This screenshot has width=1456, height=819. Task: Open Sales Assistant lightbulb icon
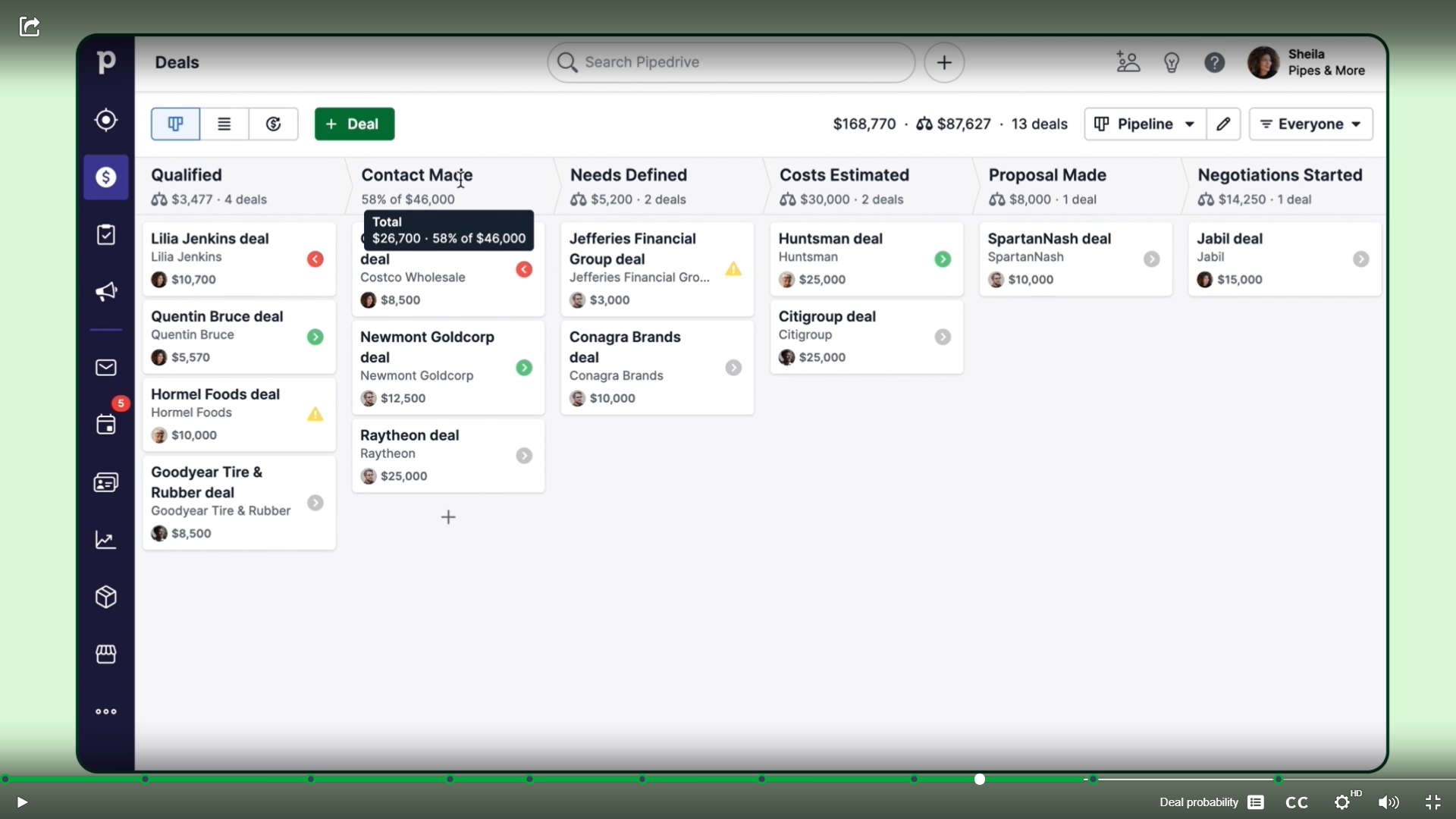[x=1172, y=62]
